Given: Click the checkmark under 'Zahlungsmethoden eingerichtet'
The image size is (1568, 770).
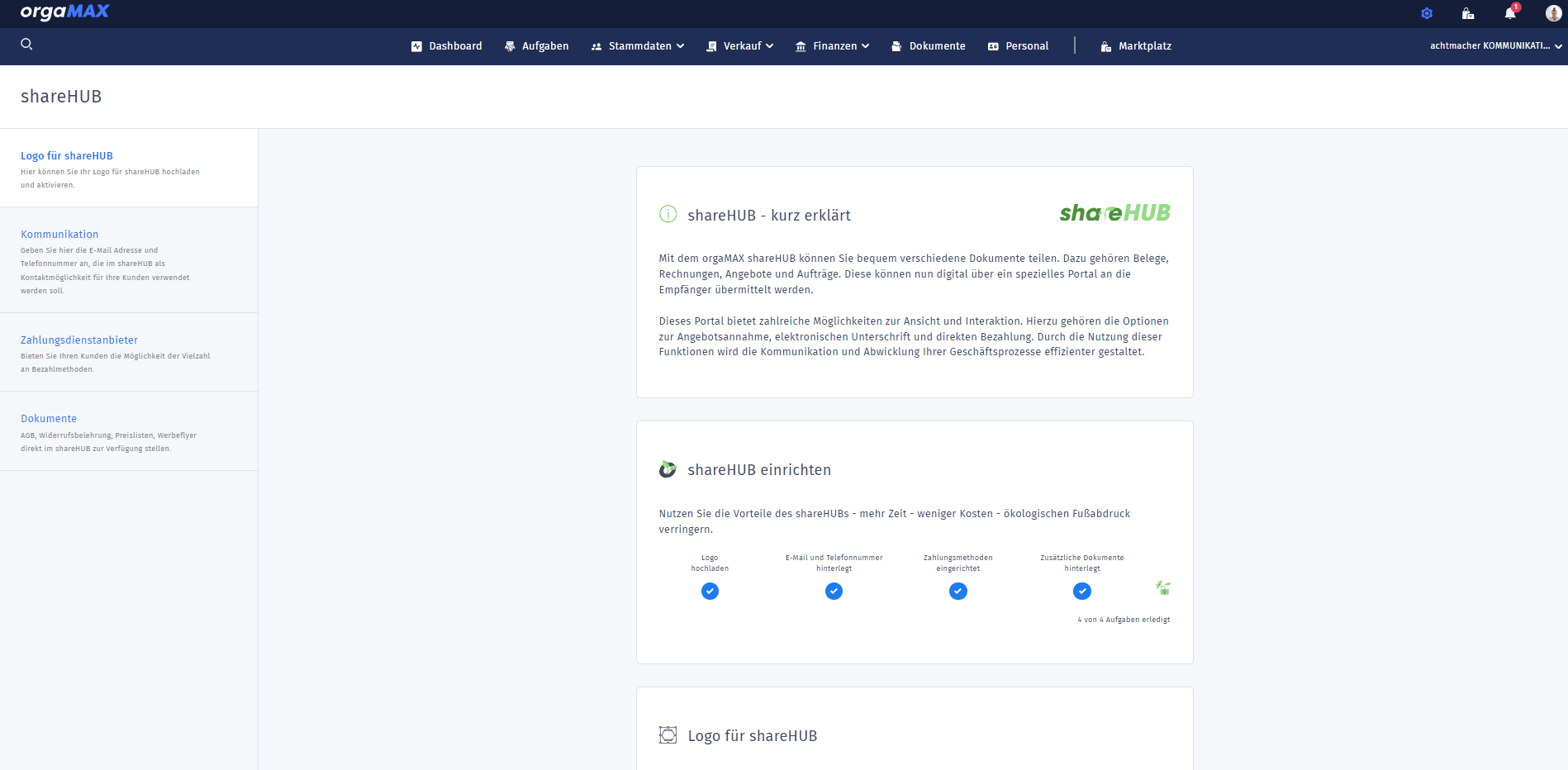Looking at the screenshot, I should (957, 591).
